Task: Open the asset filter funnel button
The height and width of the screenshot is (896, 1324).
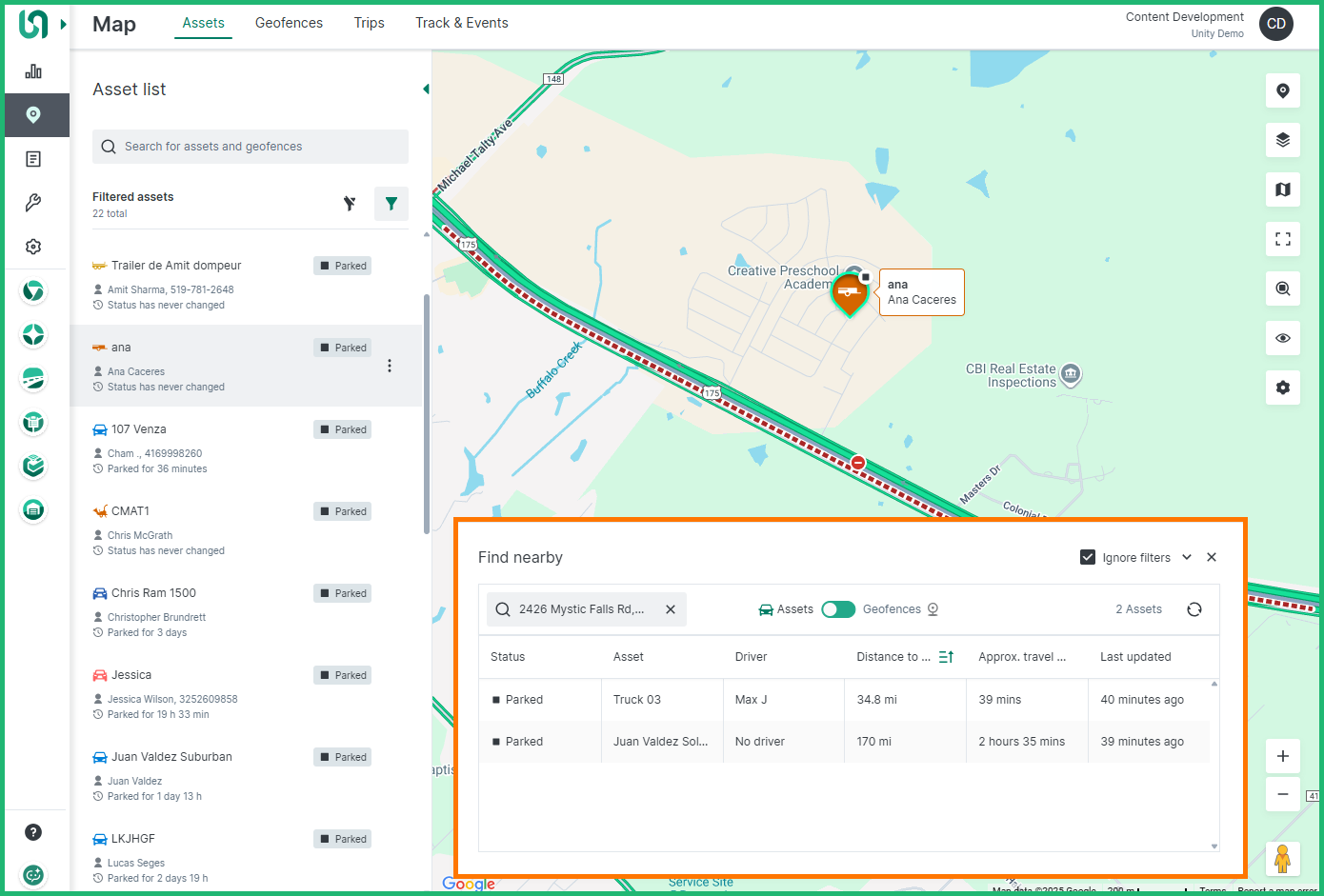Action: click(391, 204)
